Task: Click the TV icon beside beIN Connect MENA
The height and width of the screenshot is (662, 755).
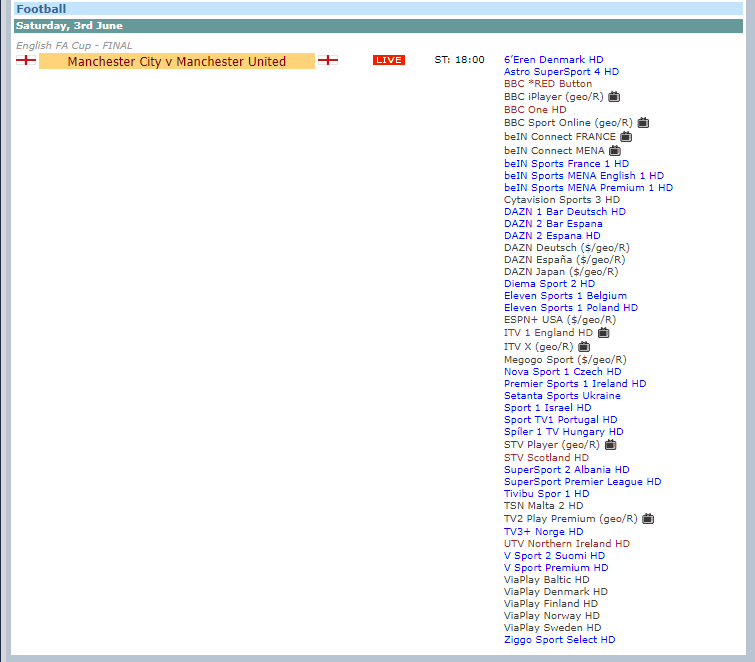Action: [x=615, y=151]
